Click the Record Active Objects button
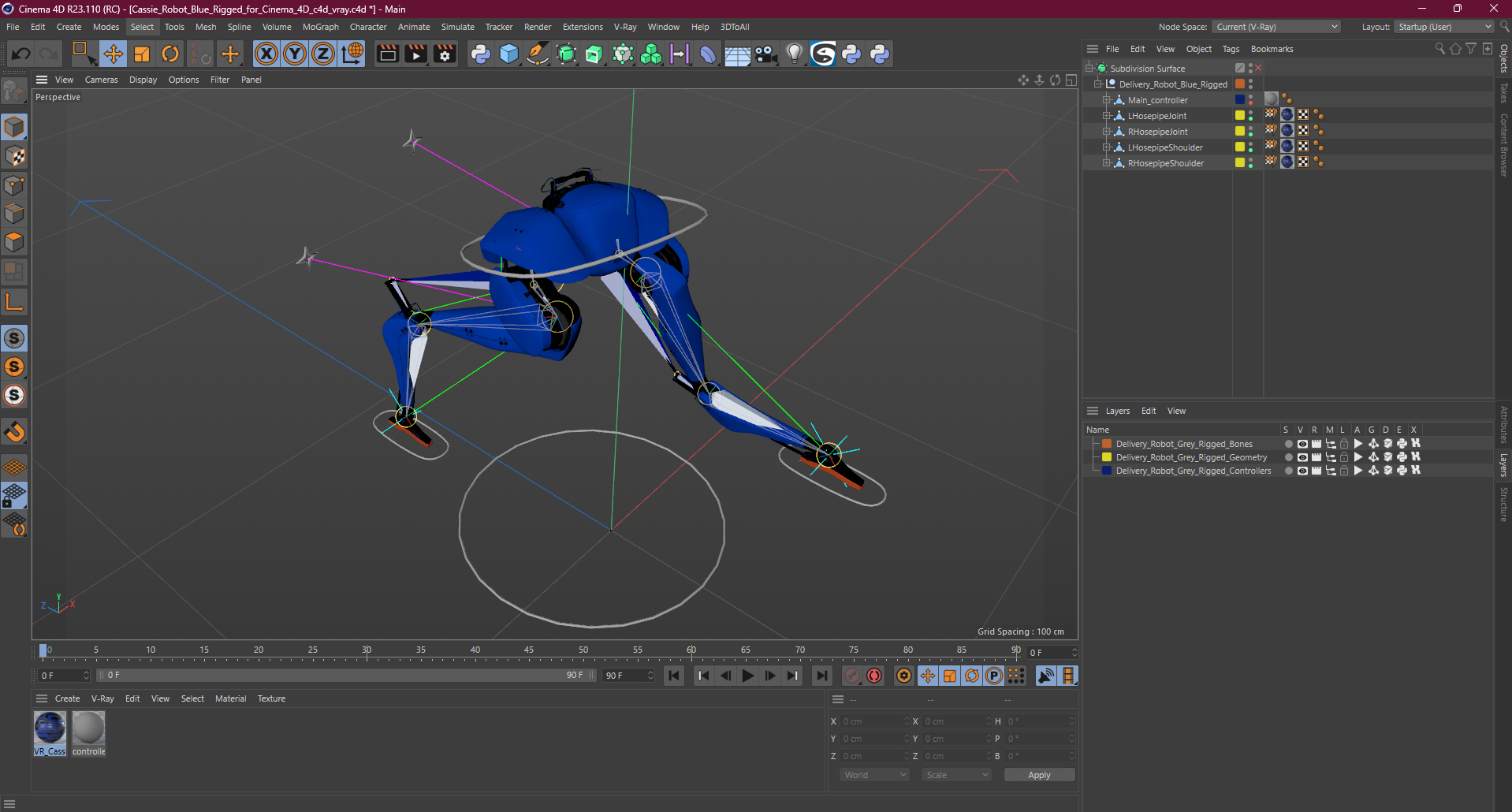 (x=852, y=676)
